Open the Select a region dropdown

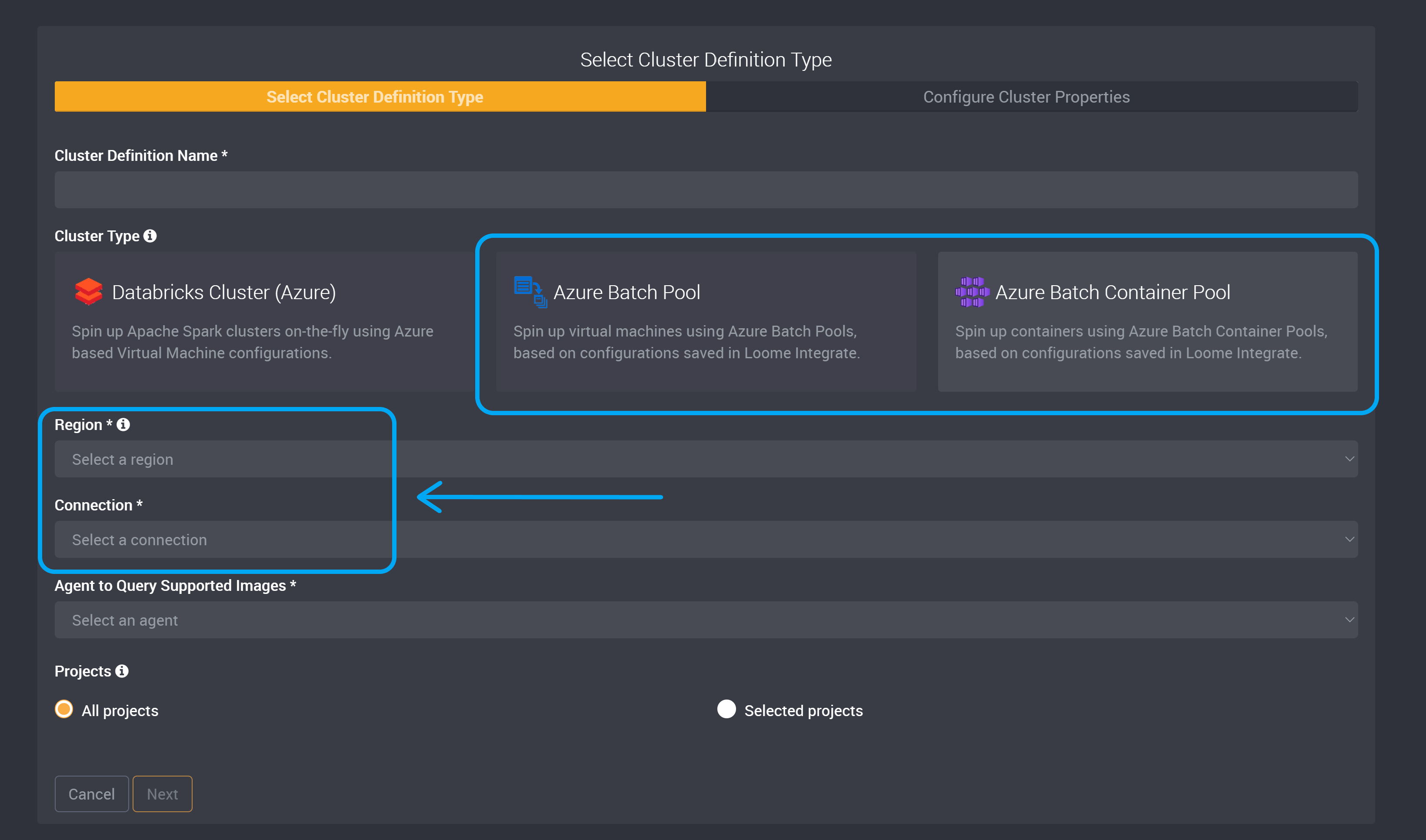(x=706, y=459)
